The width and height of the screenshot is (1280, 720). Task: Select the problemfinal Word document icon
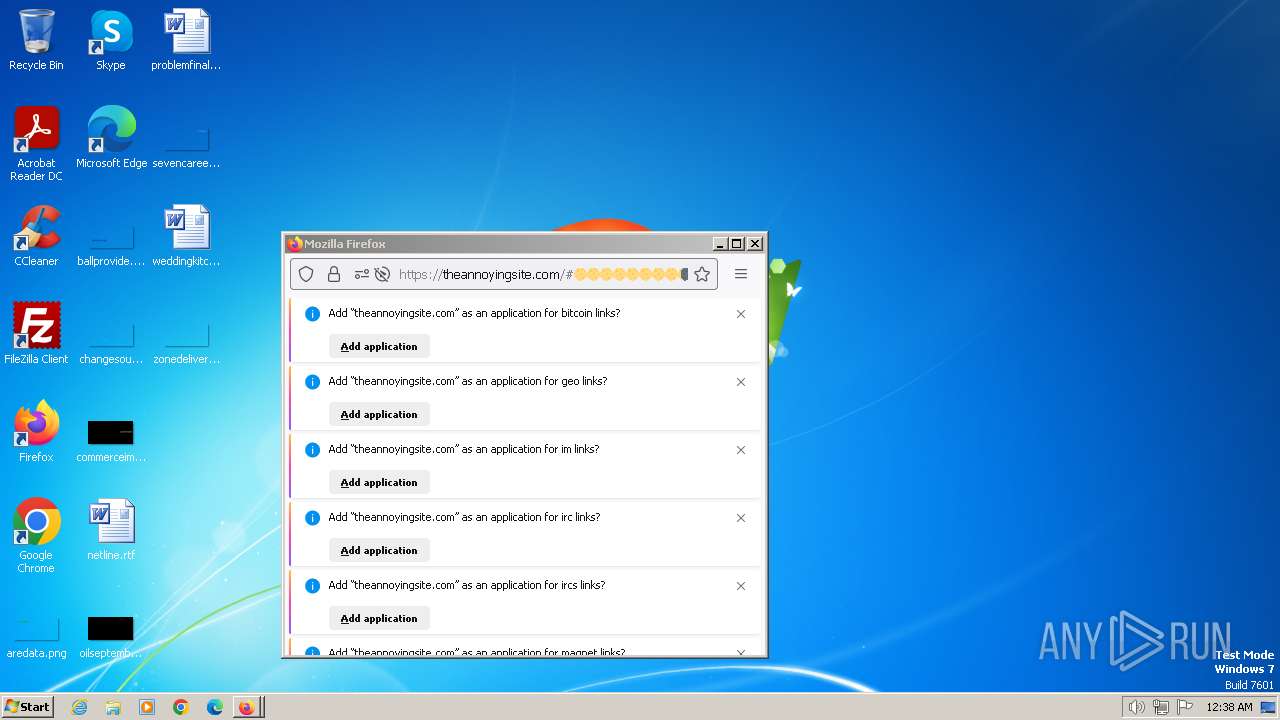[x=186, y=40]
